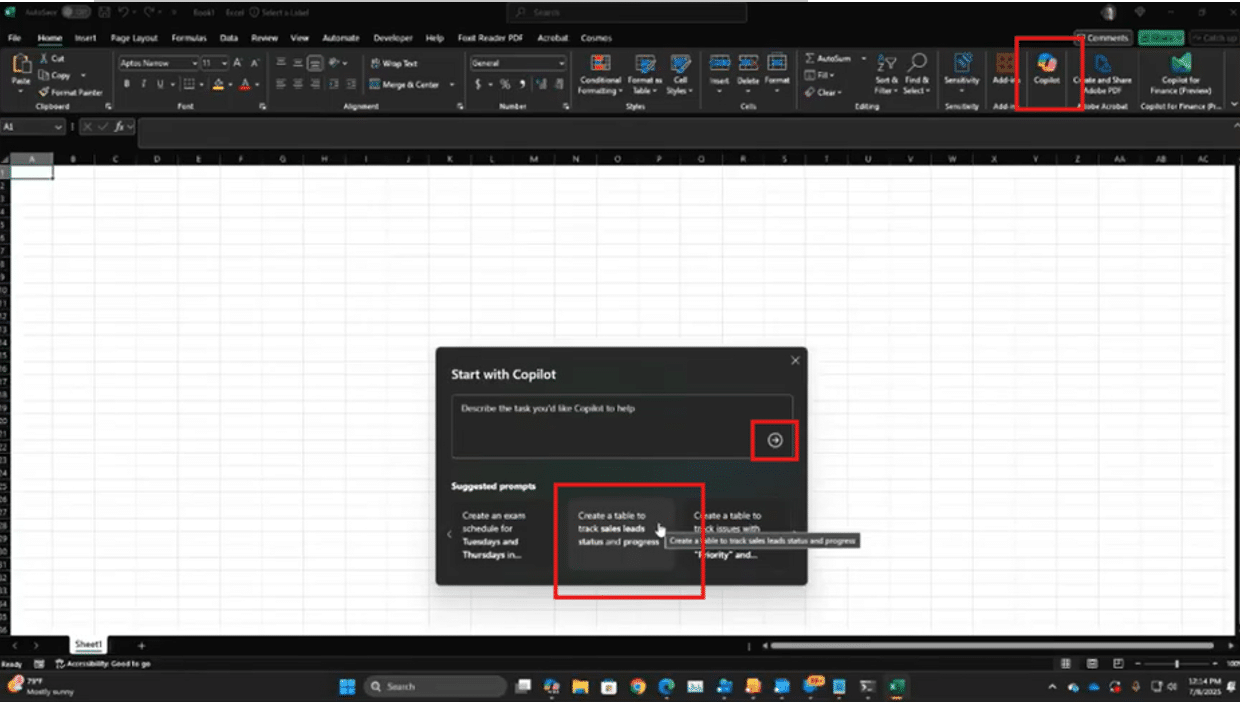1240x711 pixels.
Task: Open Conditional Formatting in the Styles group
Action: (x=600, y=72)
